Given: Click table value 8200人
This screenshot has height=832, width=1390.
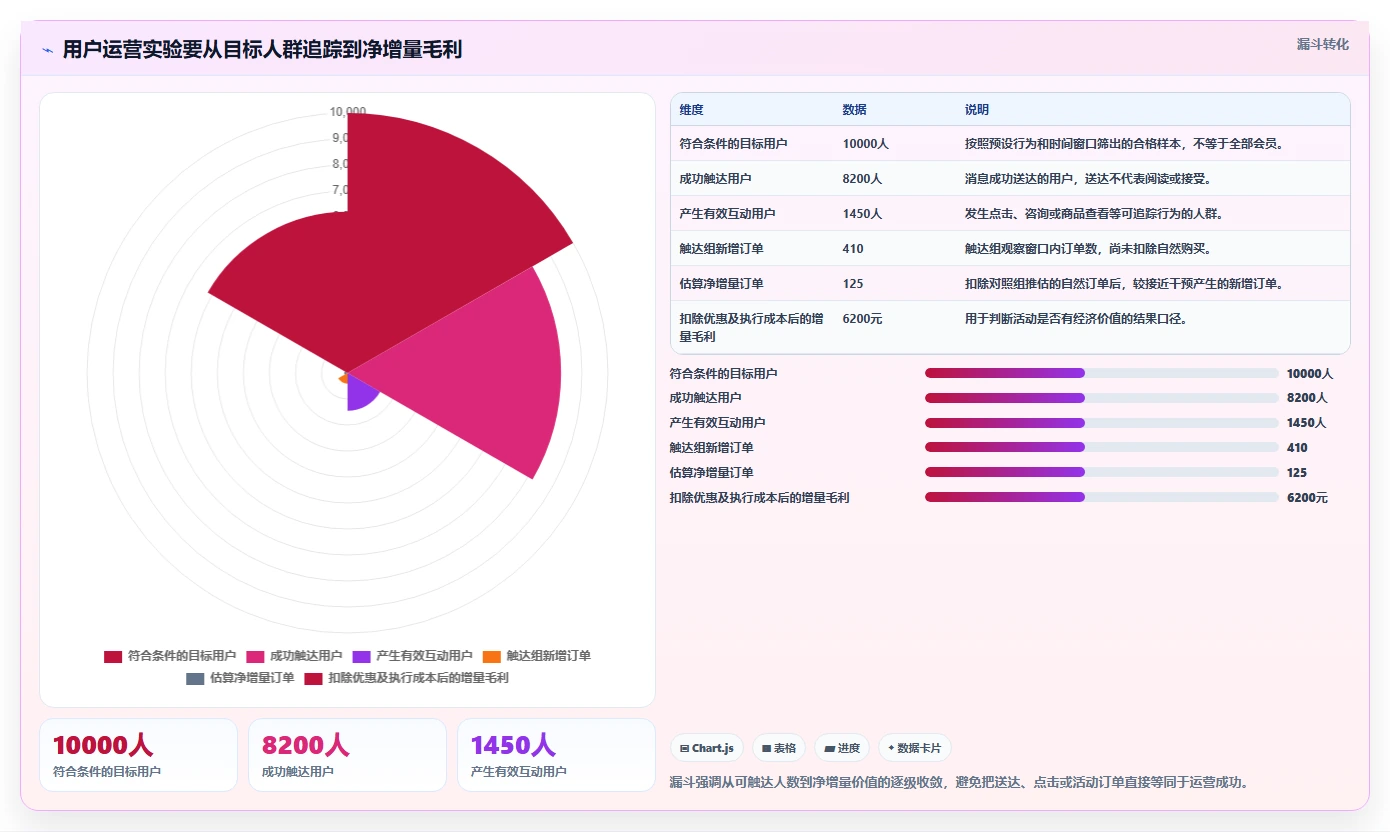Looking at the screenshot, I should (862, 179).
